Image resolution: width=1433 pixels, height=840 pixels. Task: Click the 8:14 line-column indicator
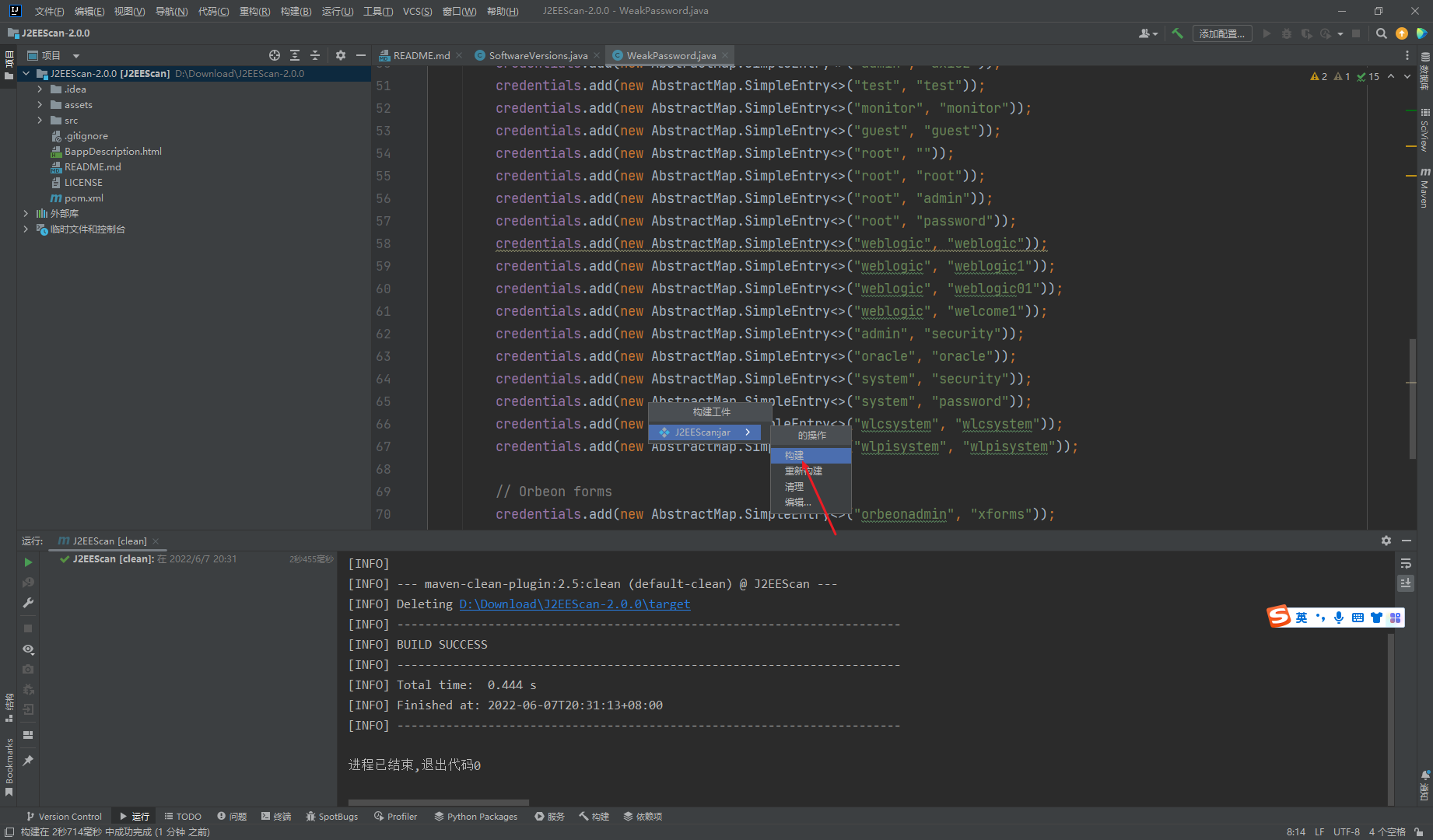[1296, 831]
